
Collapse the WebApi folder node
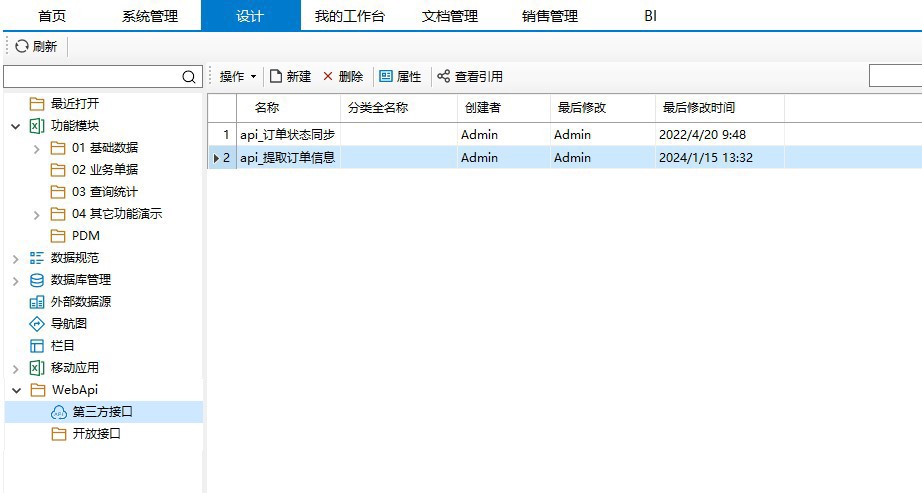point(15,390)
